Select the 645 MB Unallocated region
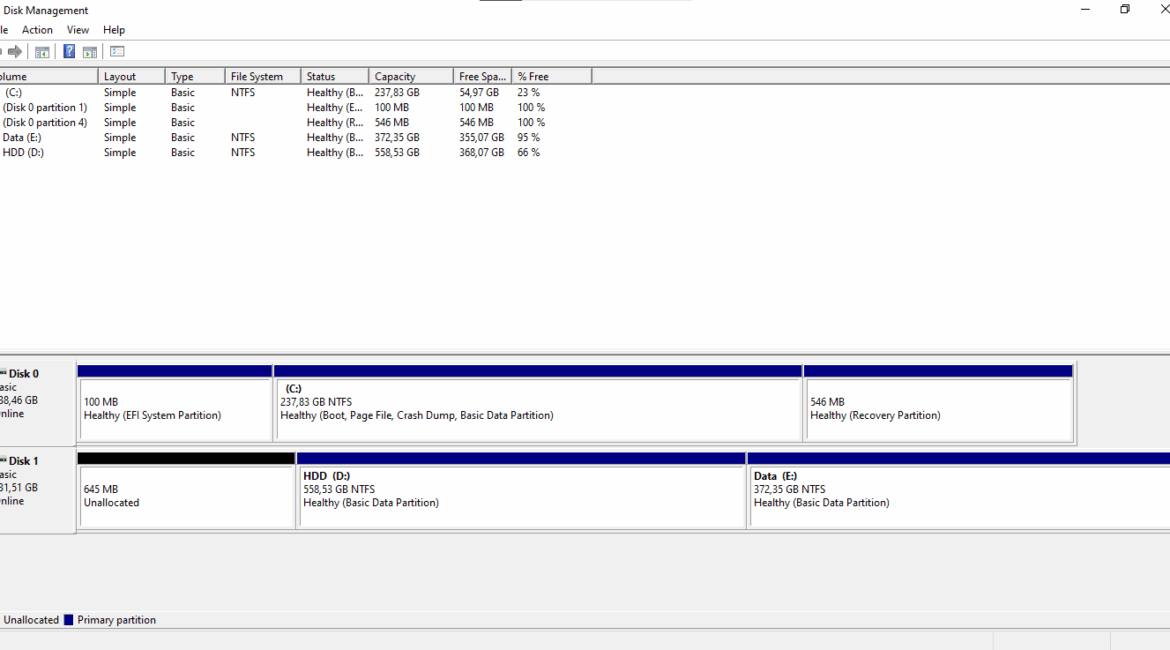 tap(186, 496)
